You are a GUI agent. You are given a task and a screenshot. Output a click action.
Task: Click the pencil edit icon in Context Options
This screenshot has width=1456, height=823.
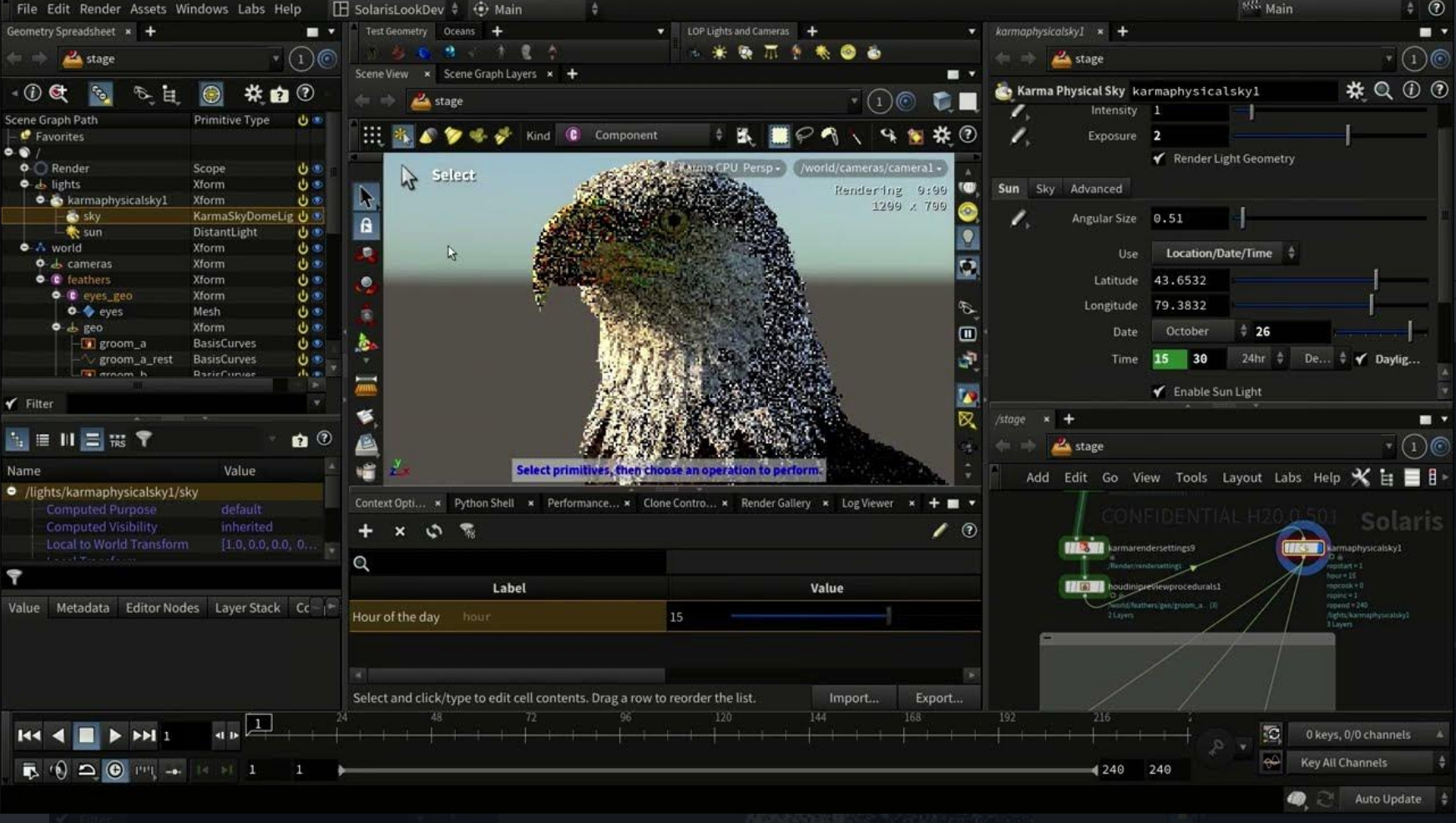939,531
